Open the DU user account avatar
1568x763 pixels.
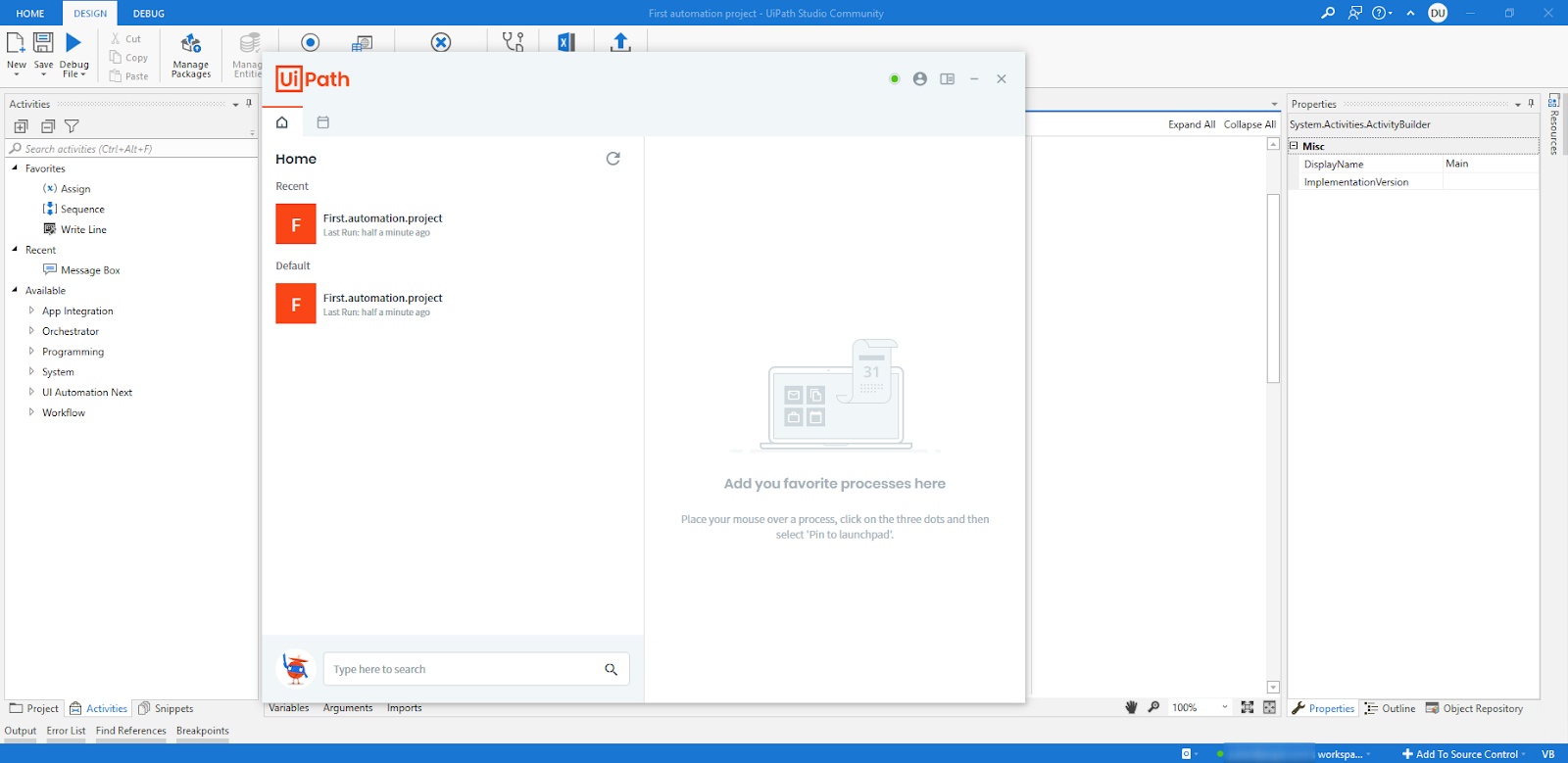1438,13
